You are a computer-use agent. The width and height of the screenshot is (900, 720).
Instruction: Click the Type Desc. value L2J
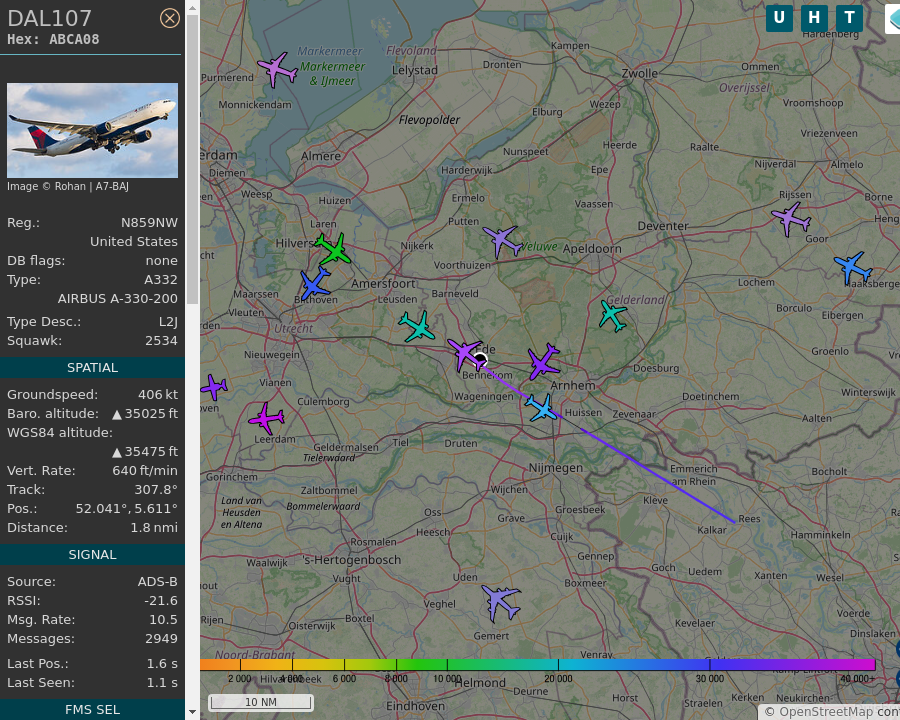point(168,322)
